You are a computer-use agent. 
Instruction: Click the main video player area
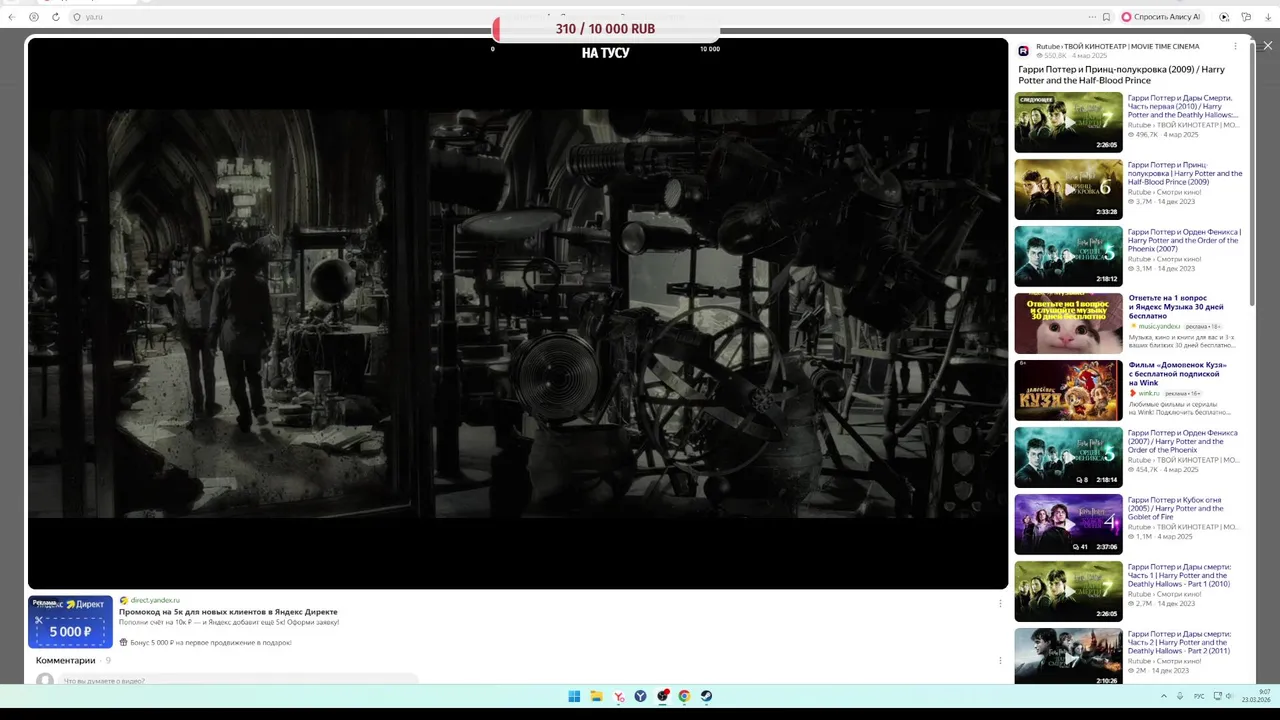tap(518, 313)
